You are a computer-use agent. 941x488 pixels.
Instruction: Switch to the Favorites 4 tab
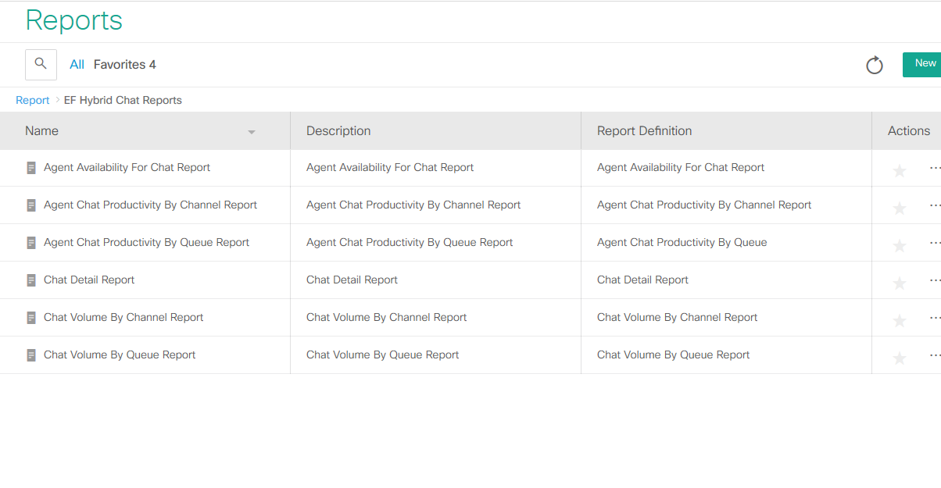point(125,65)
